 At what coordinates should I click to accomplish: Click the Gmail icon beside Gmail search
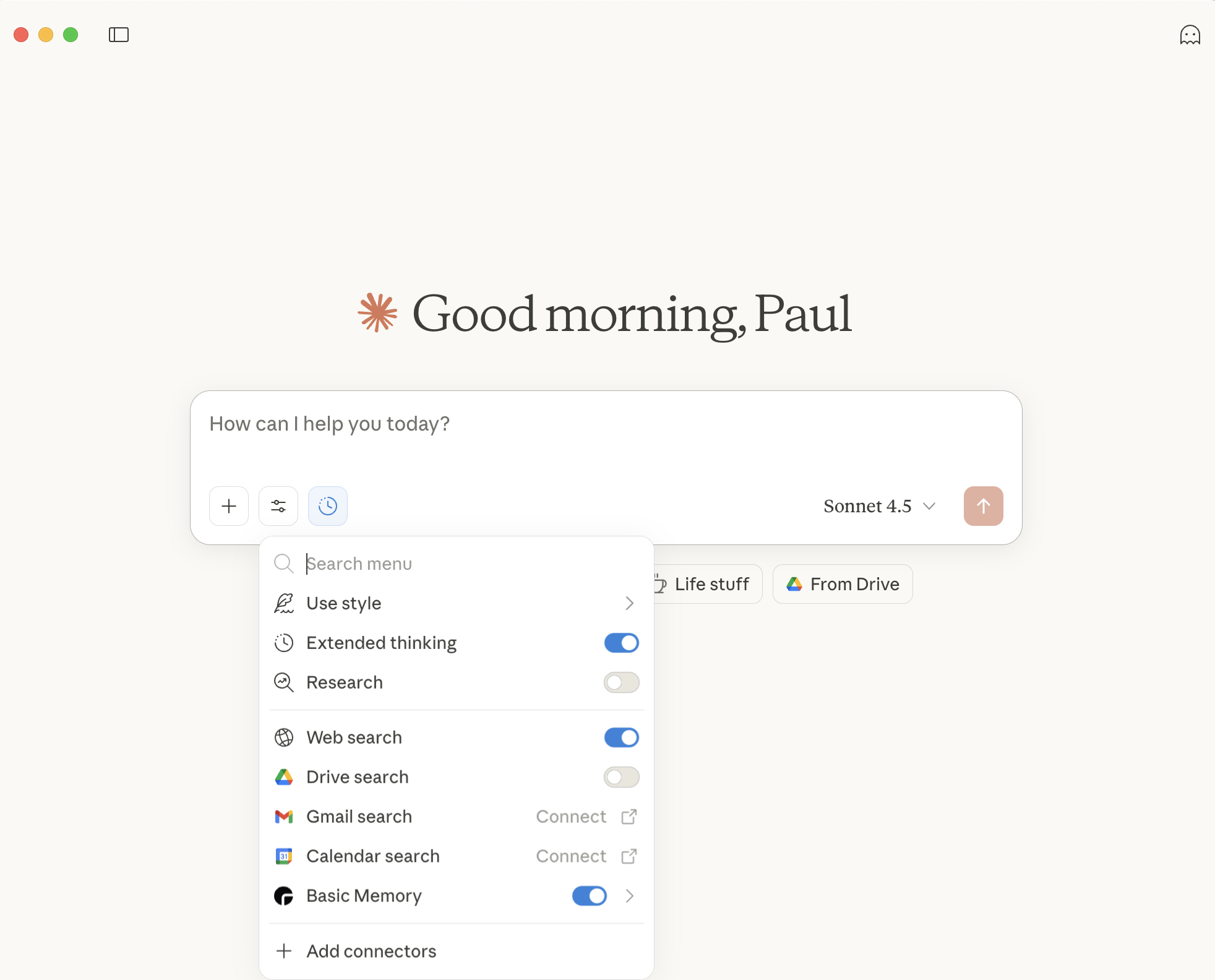(x=283, y=816)
